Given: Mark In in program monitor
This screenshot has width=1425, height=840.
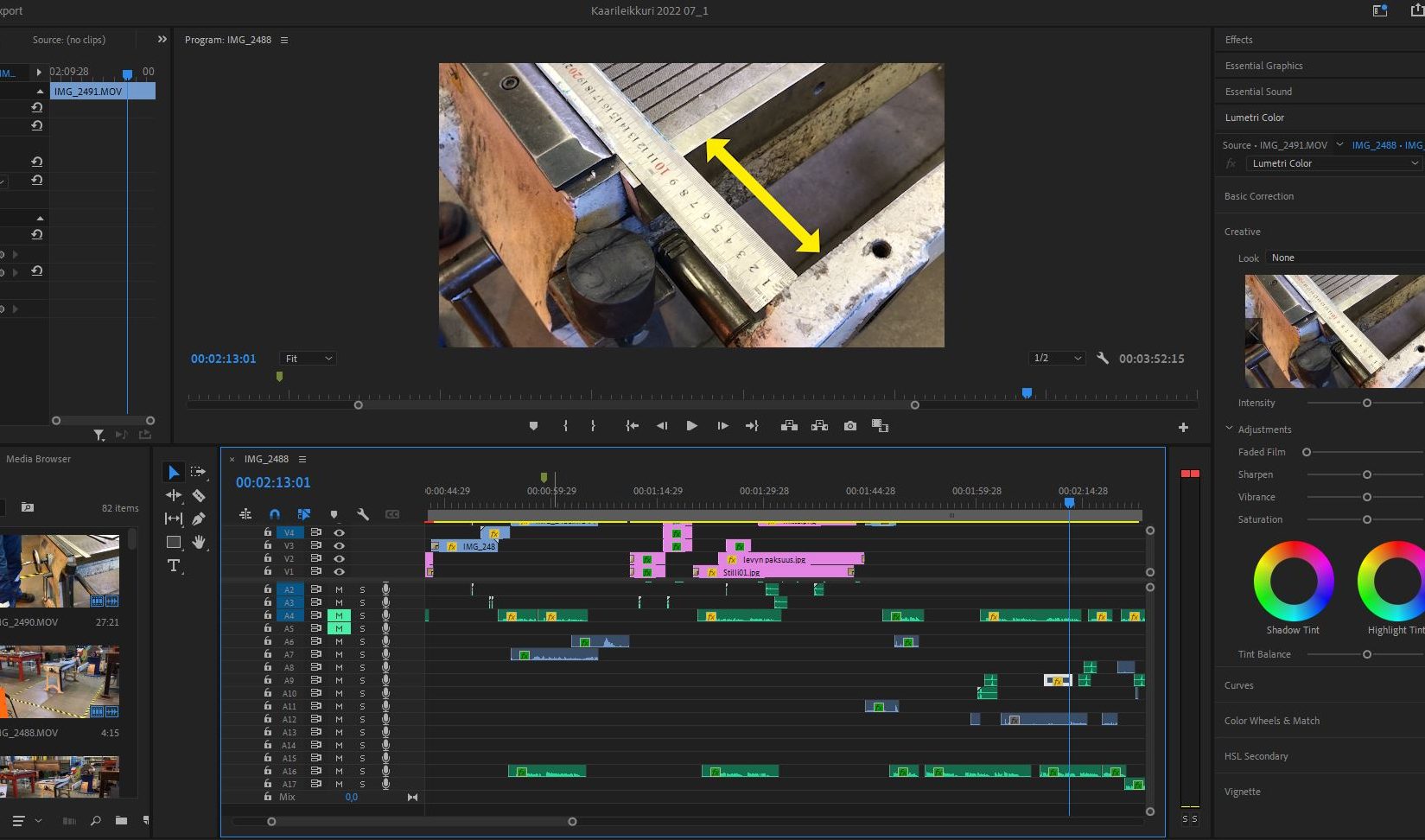Looking at the screenshot, I should pyautogui.click(x=565, y=426).
